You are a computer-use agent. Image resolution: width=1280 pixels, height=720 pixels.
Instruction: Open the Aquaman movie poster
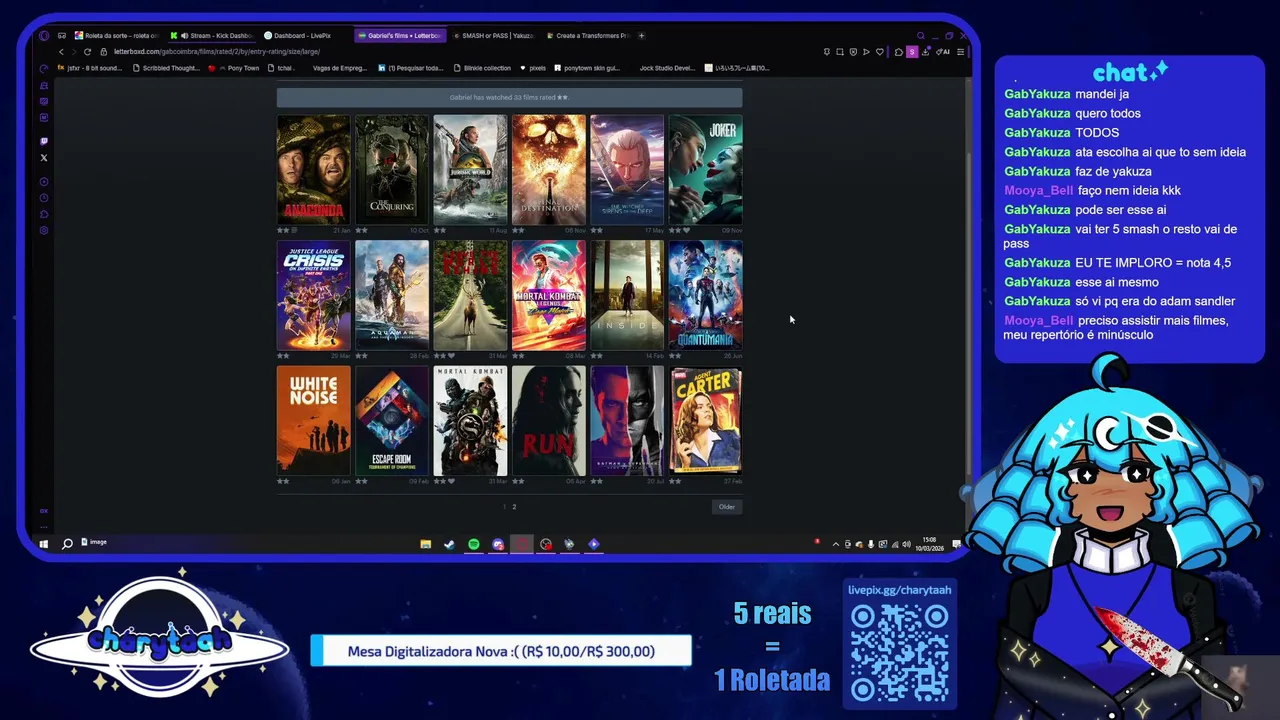click(x=392, y=295)
